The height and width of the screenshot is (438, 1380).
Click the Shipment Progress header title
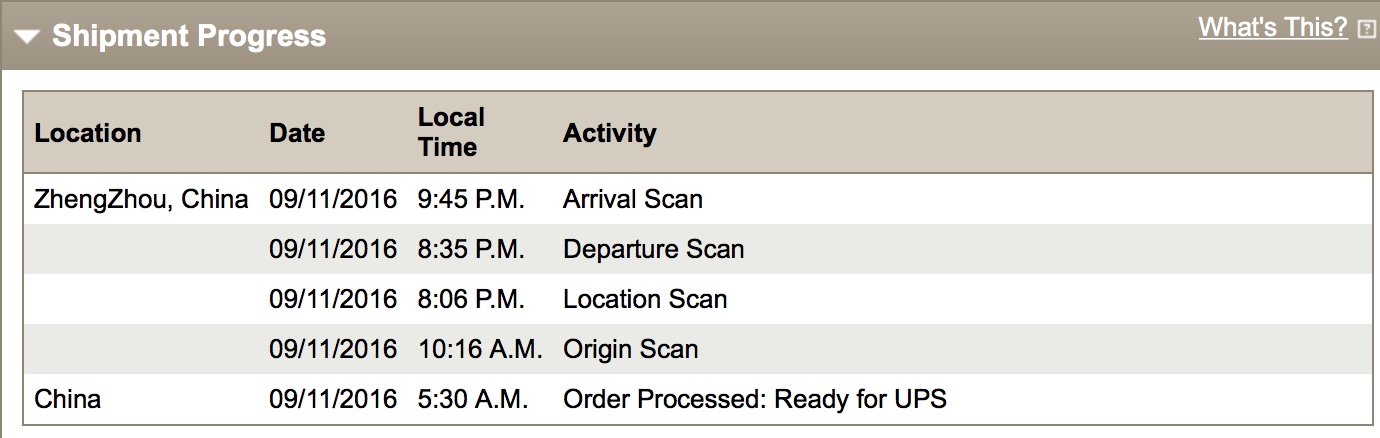point(189,37)
